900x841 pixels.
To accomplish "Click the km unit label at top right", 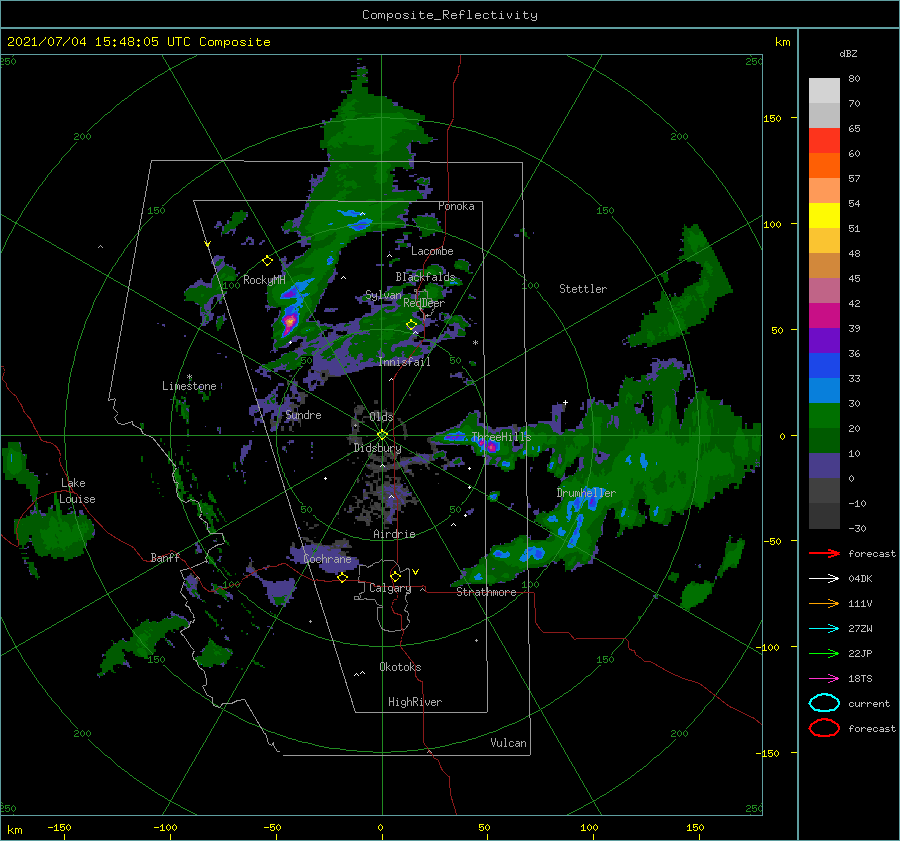I will (x=782, y=42).
